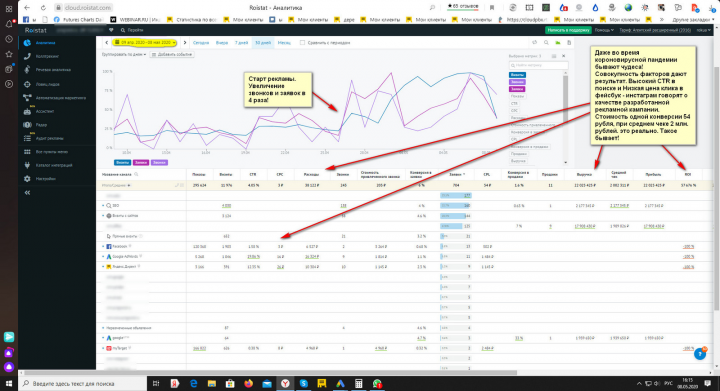Open the highlighted date range dropdown

tap(145, 43)
